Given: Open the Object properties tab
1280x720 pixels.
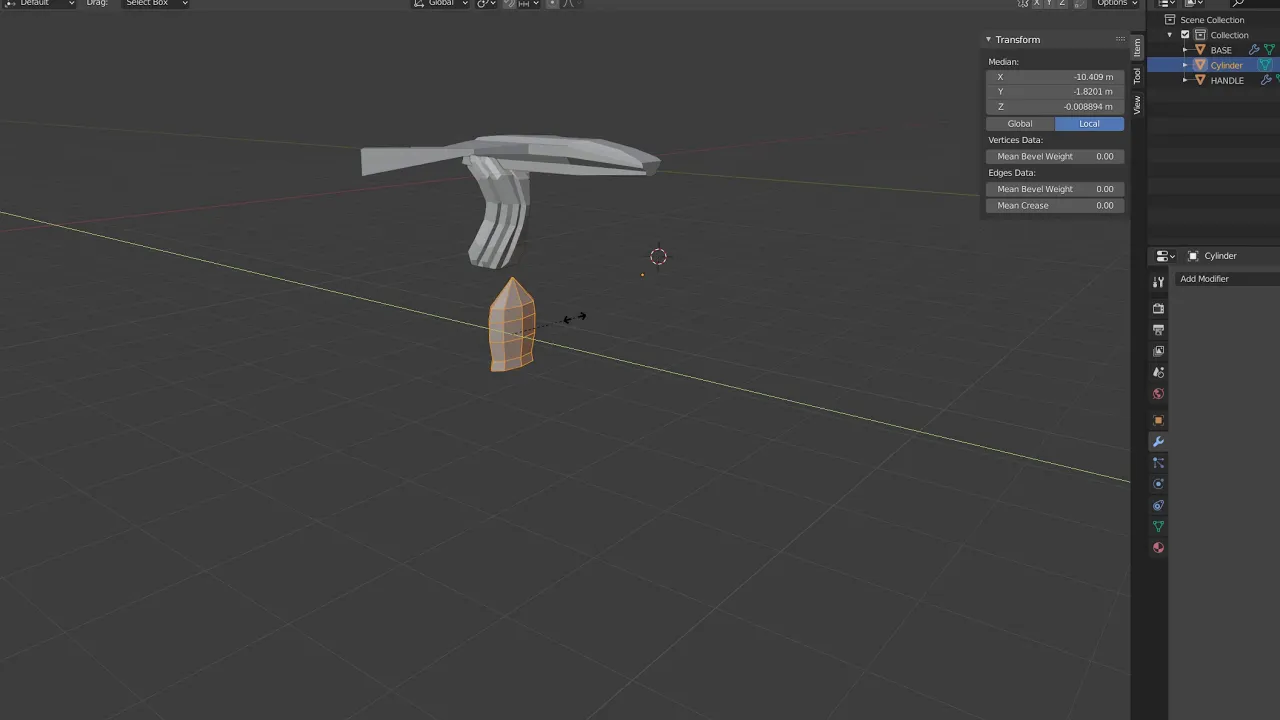Looking at the screenshot, I should coord(1159,420).
